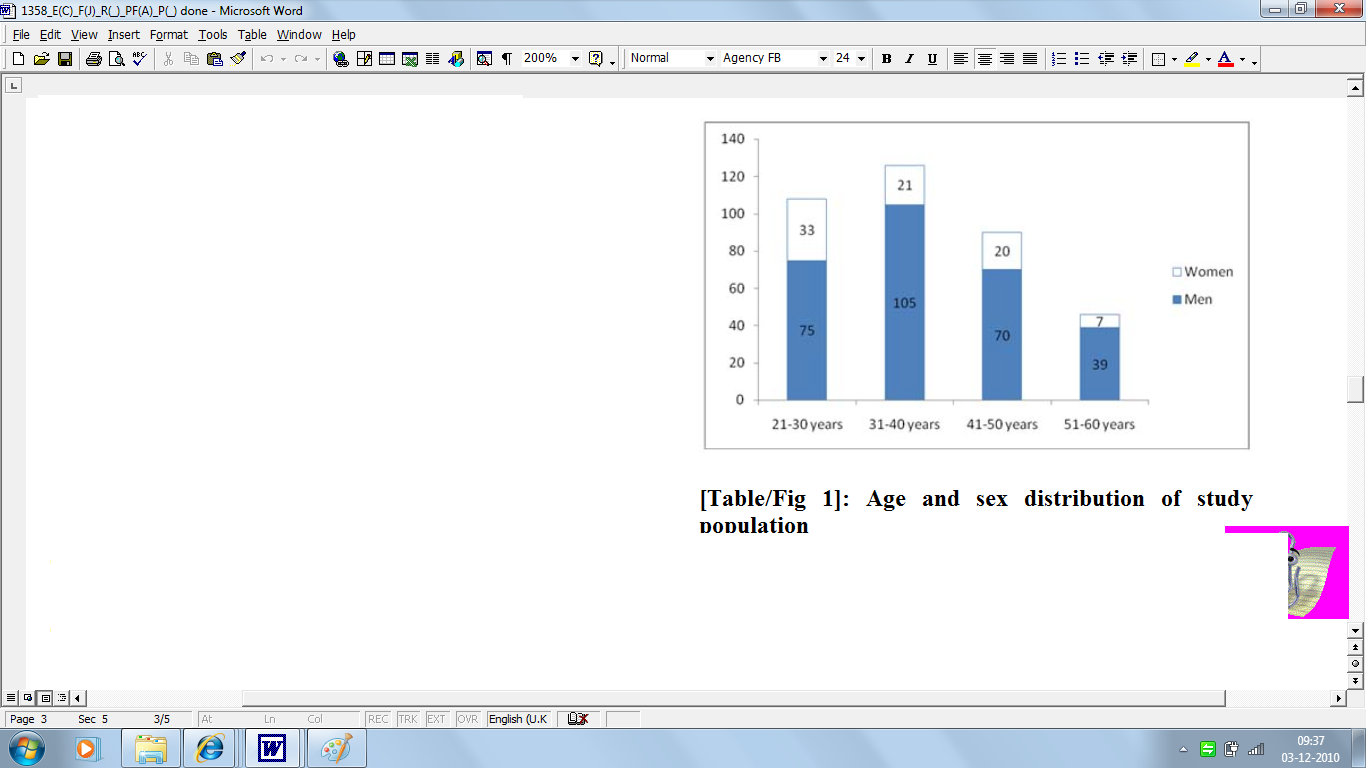Click the Save icon in toolbar
Screen dimensions: 1366x768
[x=65, y=59]
